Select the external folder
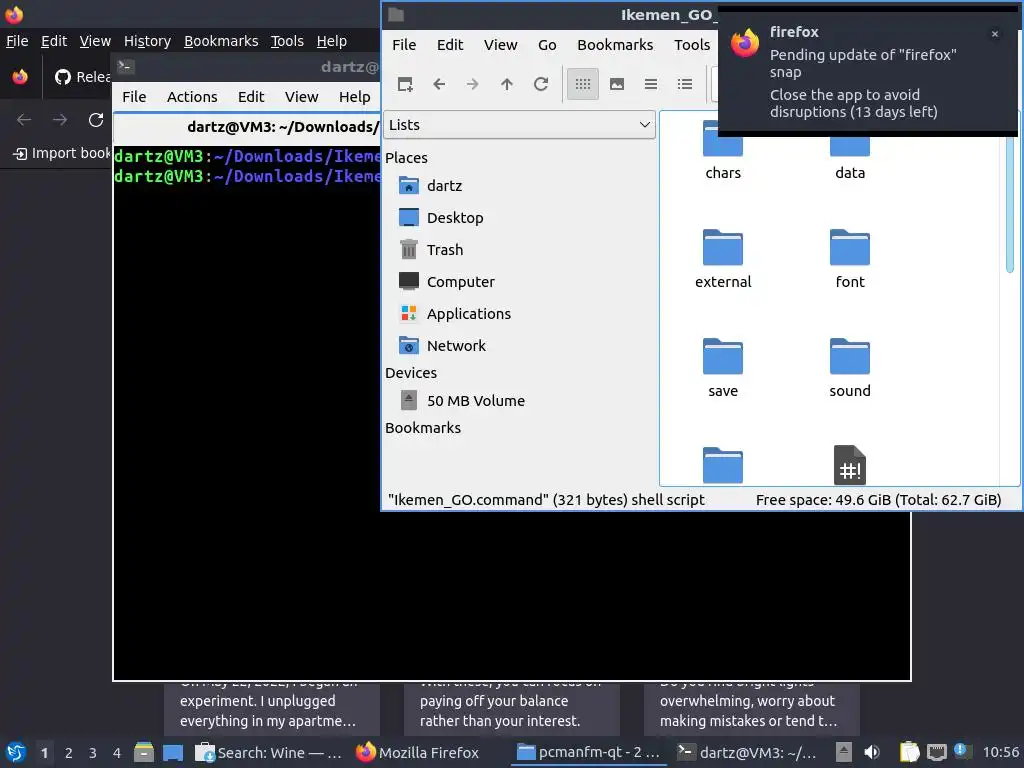Image resolution: width=1024 pixels, height=768 pixels. point(722,259)
